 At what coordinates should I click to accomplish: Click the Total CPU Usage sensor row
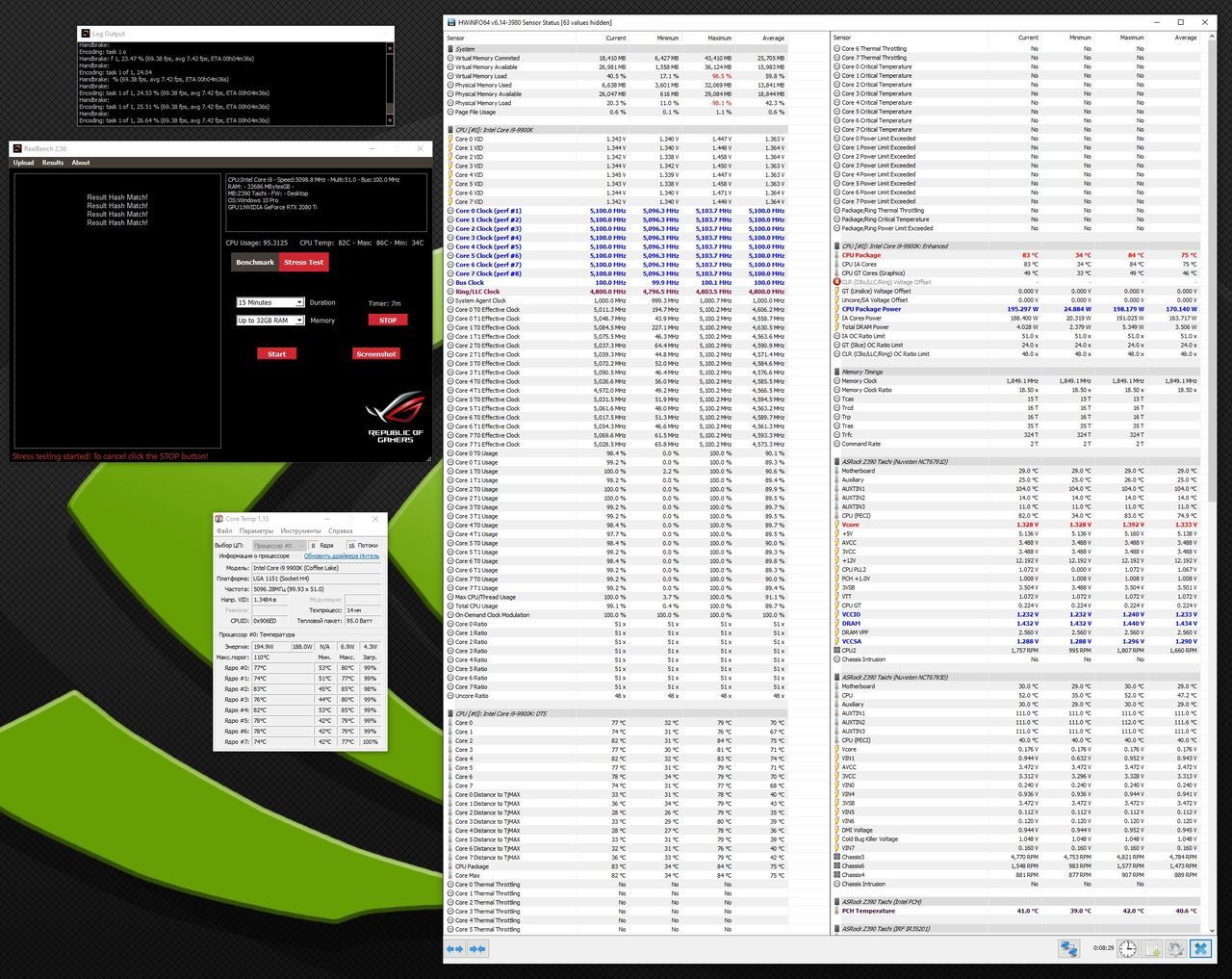click(x=616, y=605)
